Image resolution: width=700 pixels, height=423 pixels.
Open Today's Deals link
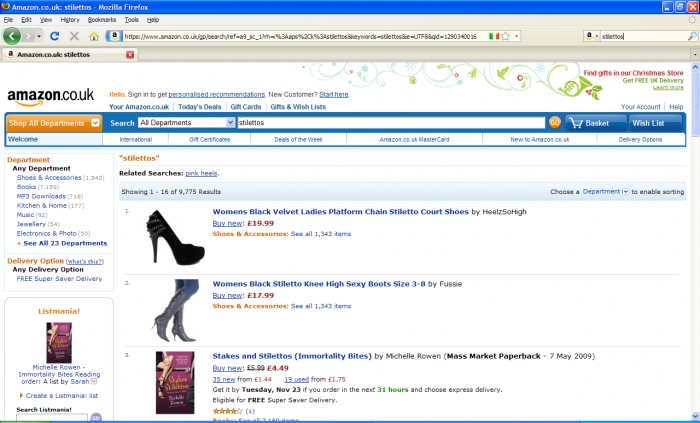200,107
